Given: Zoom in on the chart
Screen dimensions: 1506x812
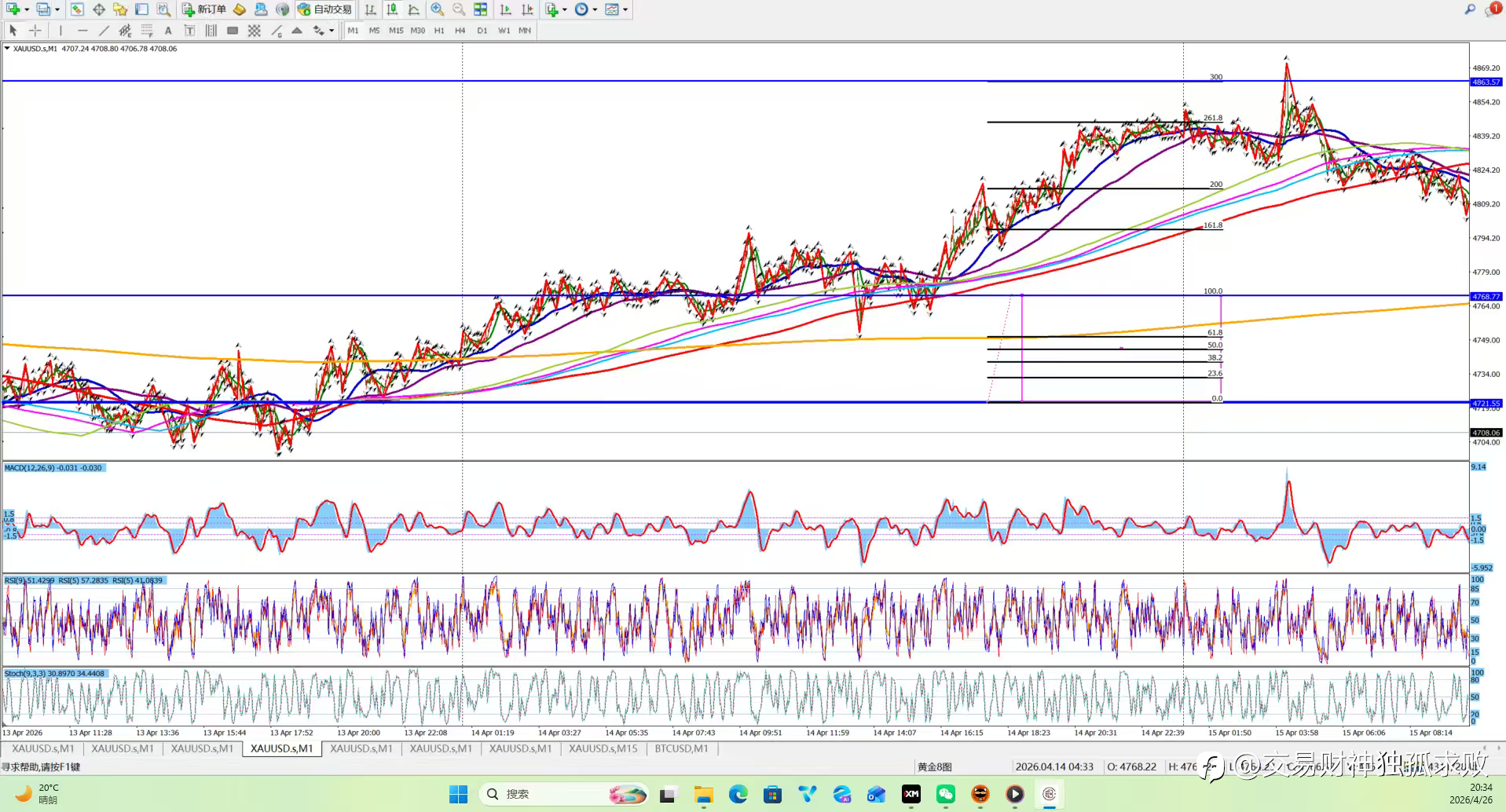Looking at the screenshot, I should tap(438, 9).
